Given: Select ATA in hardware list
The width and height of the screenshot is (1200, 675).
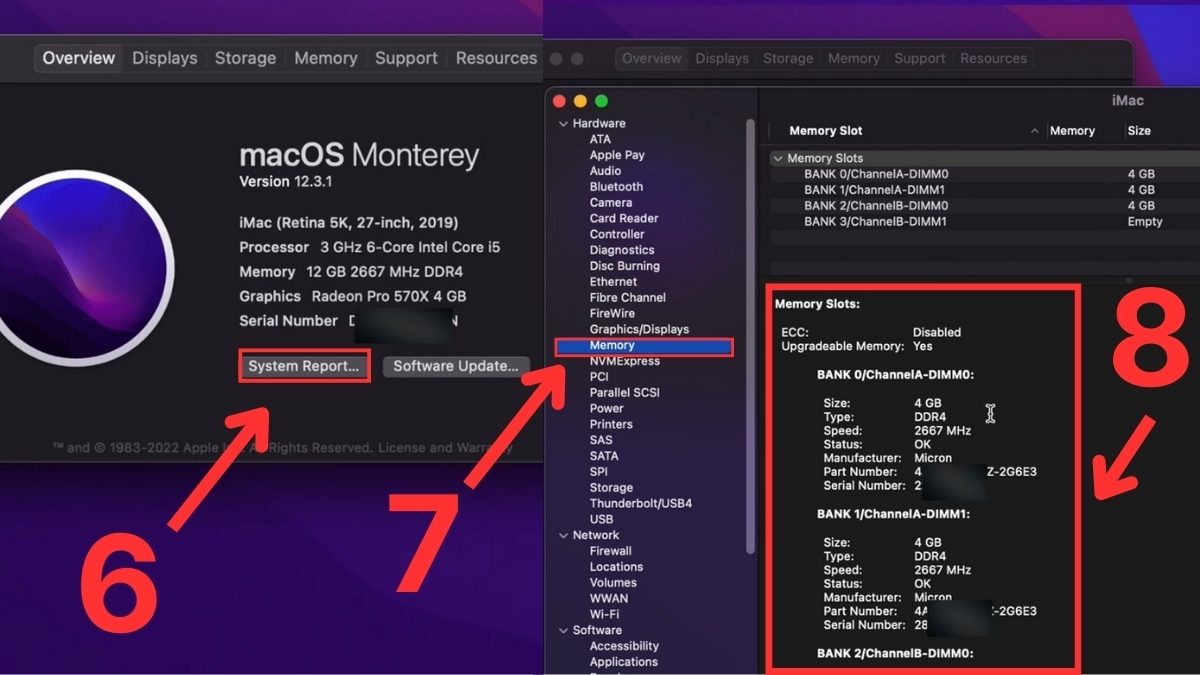Looking at the screenshot, I should (600, 139).
